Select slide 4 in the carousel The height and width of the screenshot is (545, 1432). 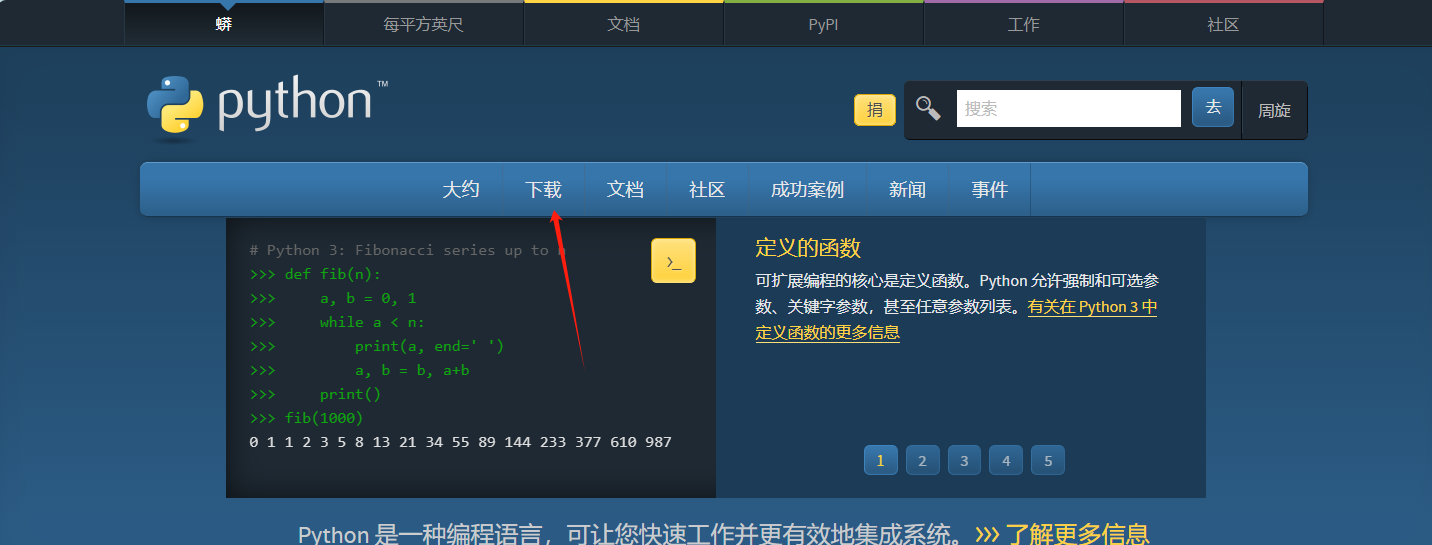click(1006, 460)
